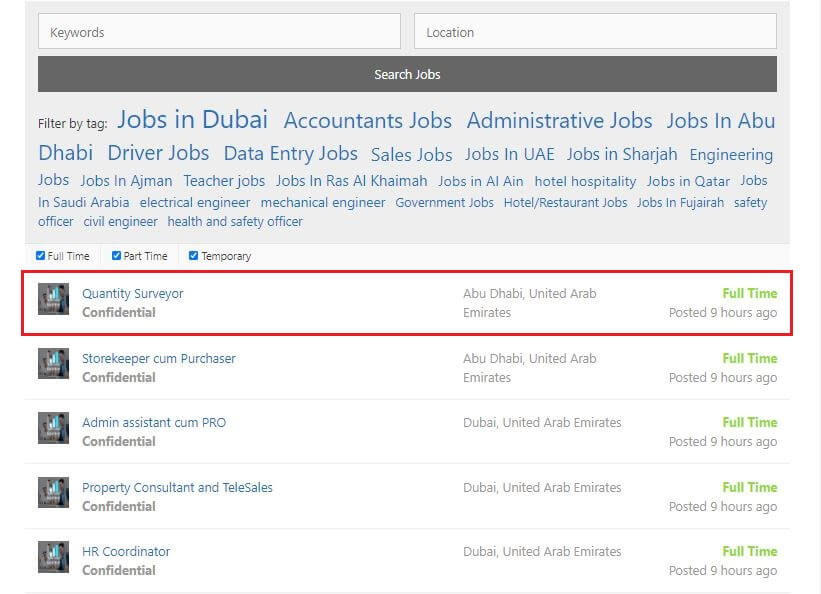Open the HR Coordinator job listing

(x=126, y=552)
